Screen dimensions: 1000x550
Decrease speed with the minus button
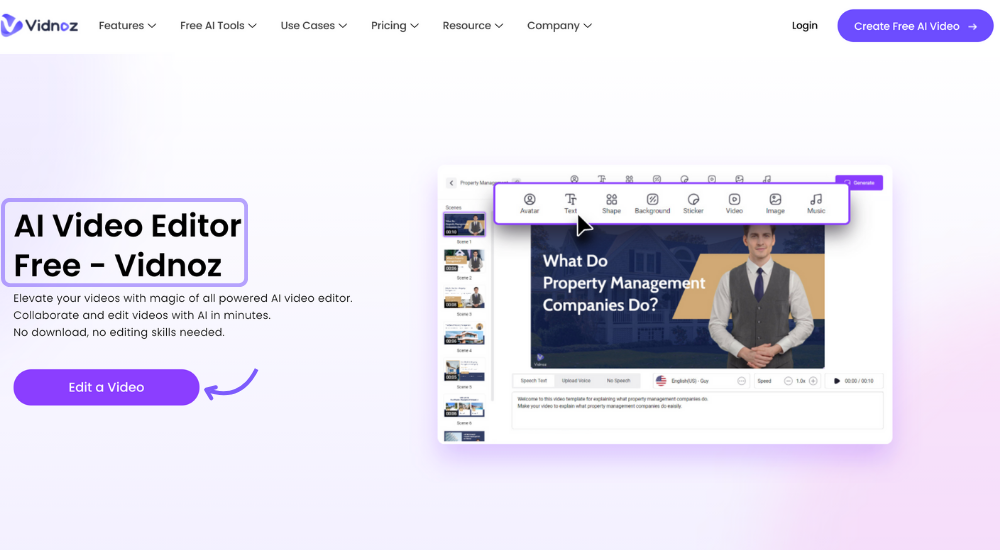788,381
